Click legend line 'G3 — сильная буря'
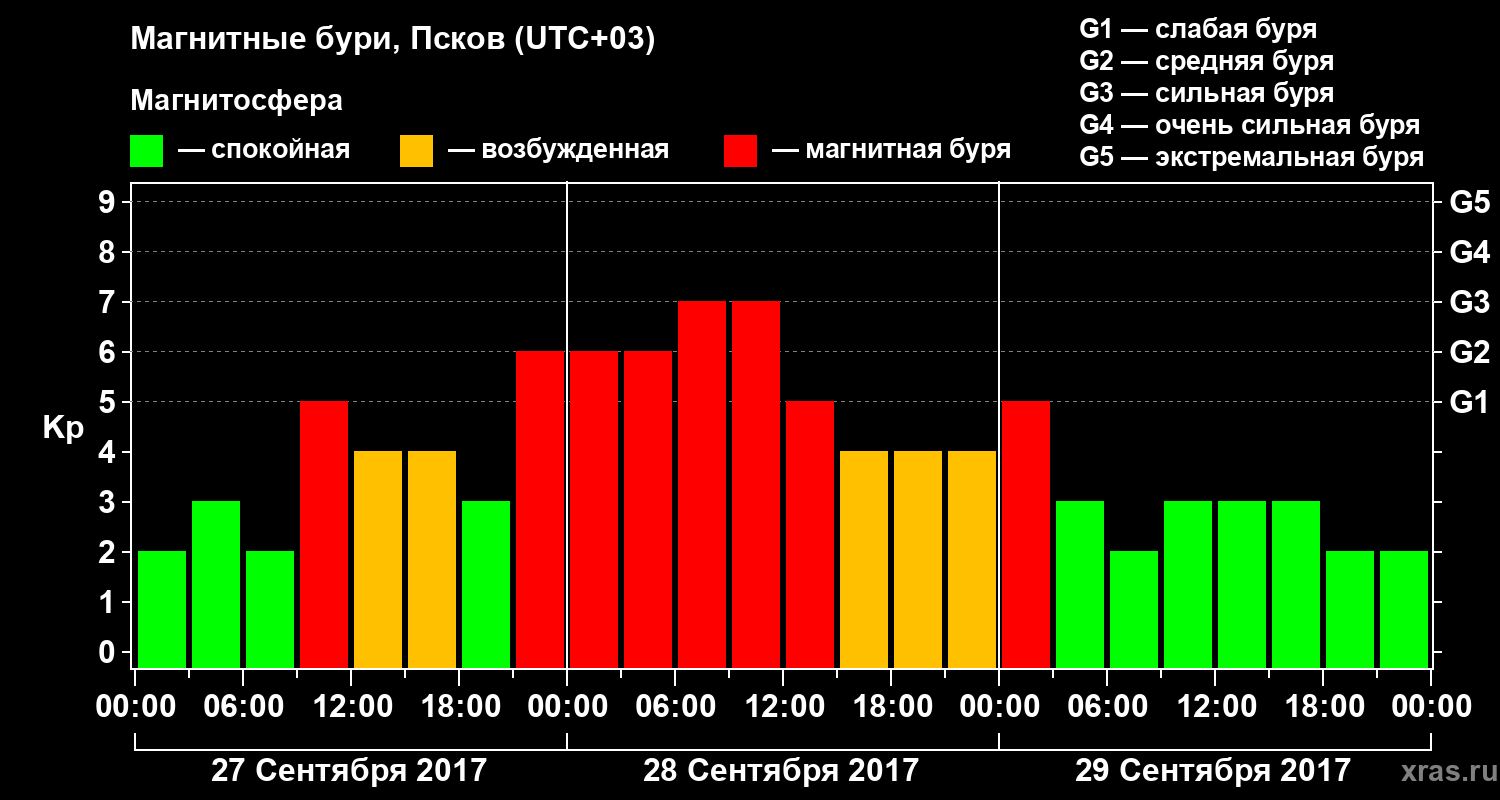 click(x=1206, y=93)
